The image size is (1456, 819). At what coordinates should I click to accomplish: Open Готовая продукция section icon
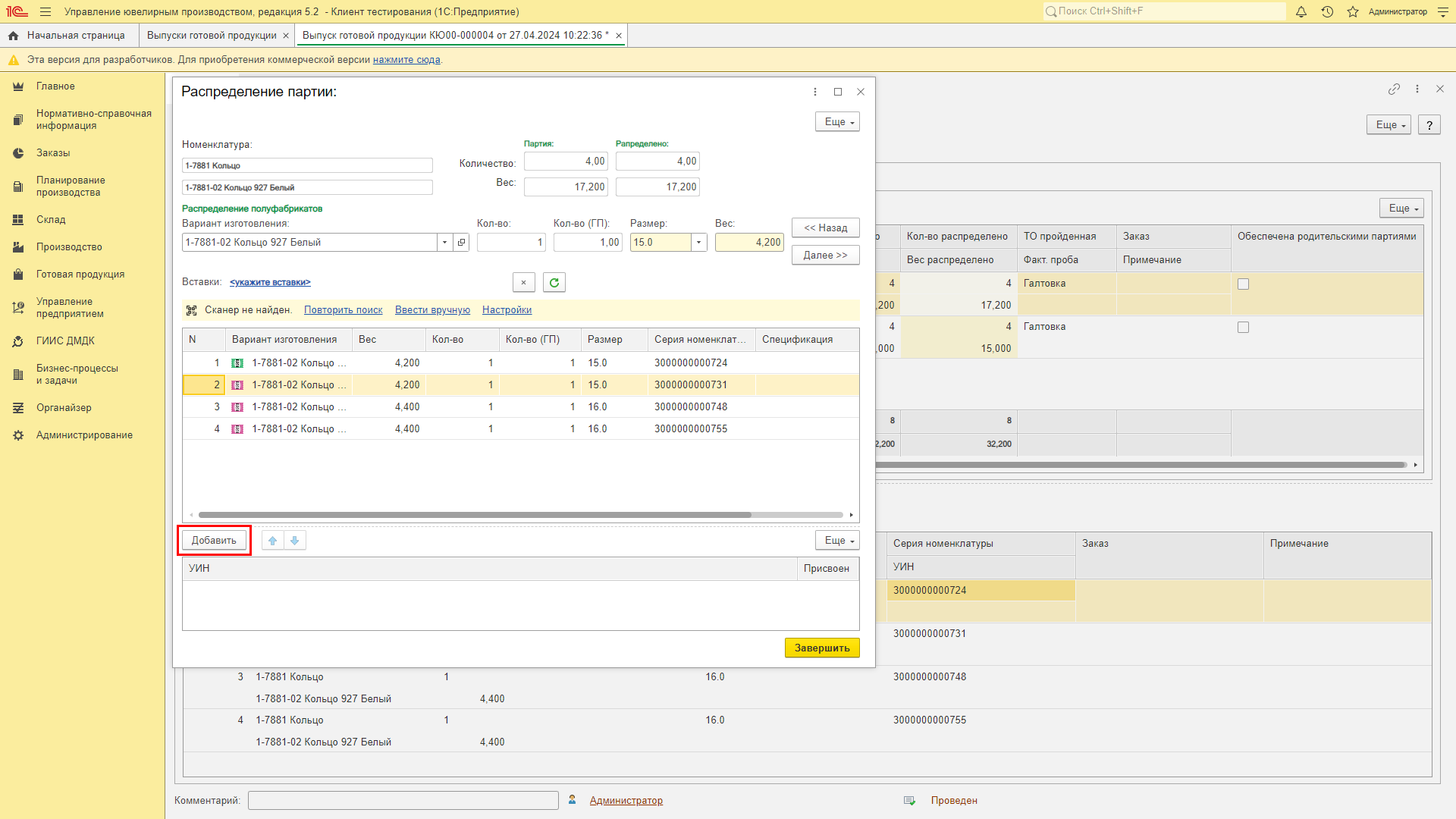pos(18,275)
